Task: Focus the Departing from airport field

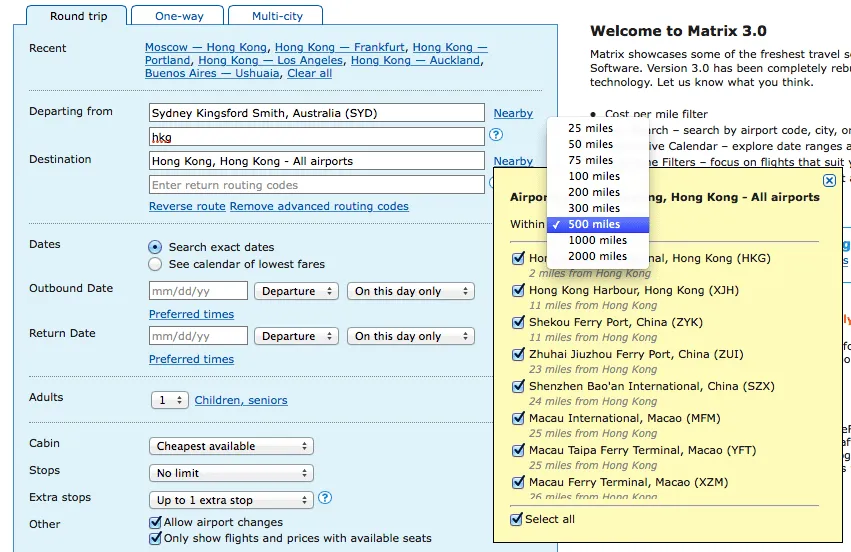Action: (x=316, y=113)
